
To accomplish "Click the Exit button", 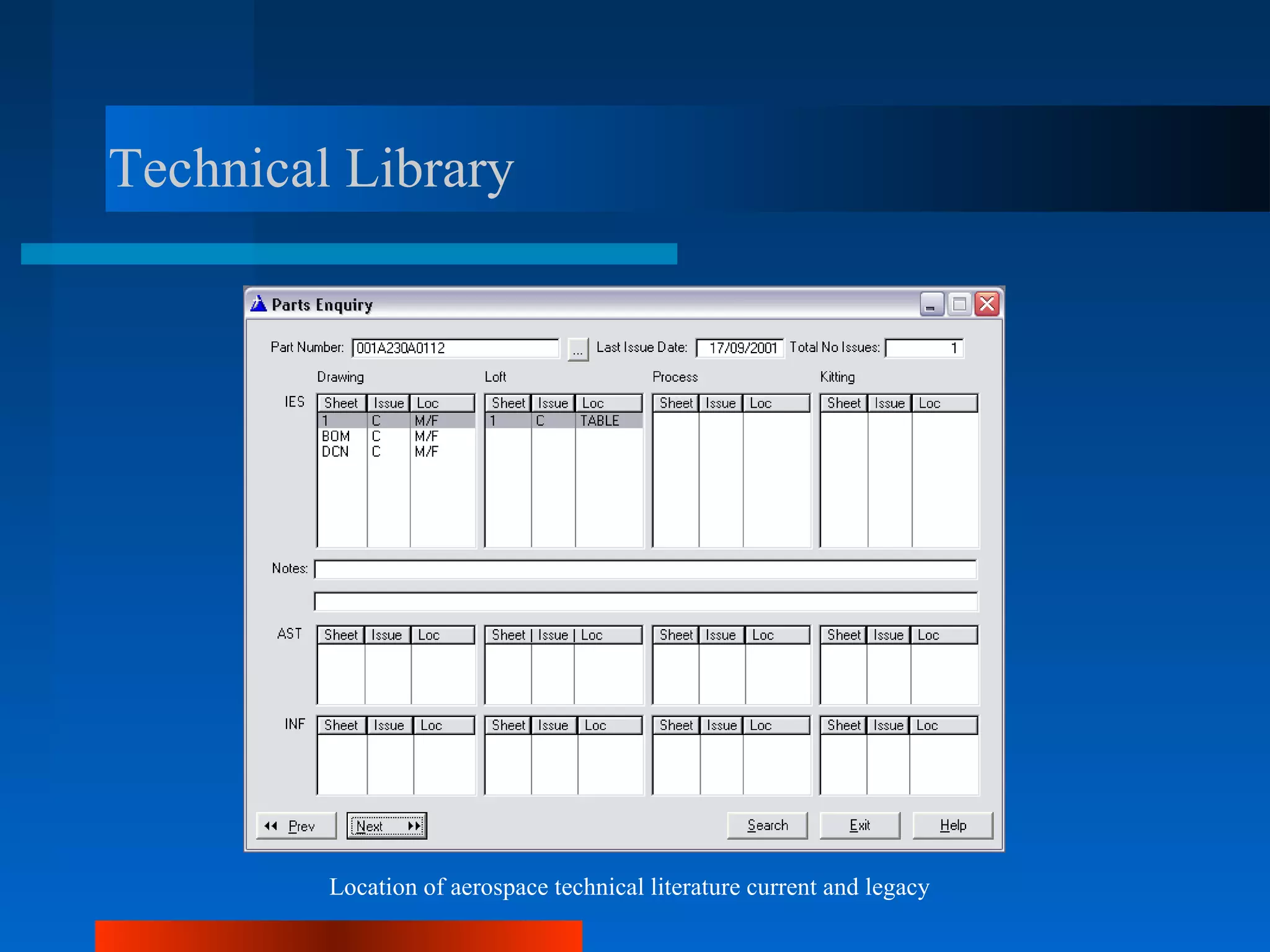I will click(859, 826).
